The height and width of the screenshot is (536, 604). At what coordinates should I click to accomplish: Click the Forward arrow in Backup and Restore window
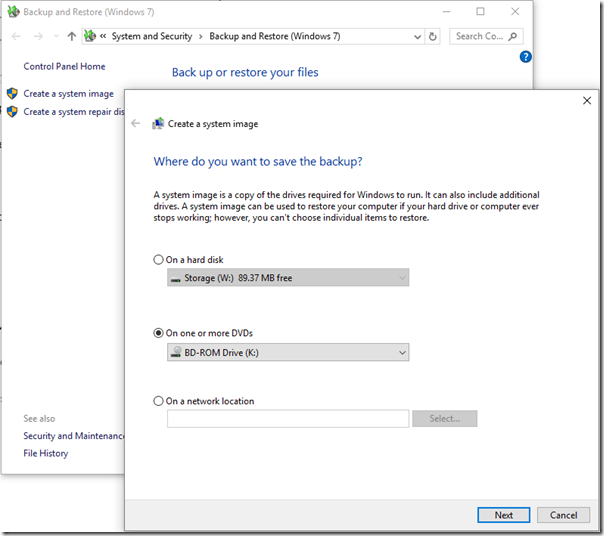[39, 37]
